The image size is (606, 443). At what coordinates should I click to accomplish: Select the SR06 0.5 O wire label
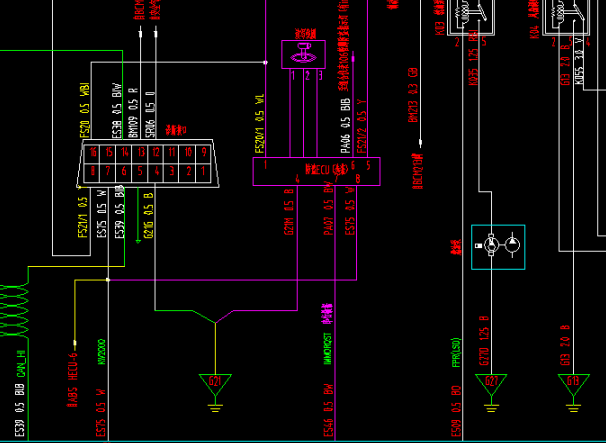click(151, 114)
